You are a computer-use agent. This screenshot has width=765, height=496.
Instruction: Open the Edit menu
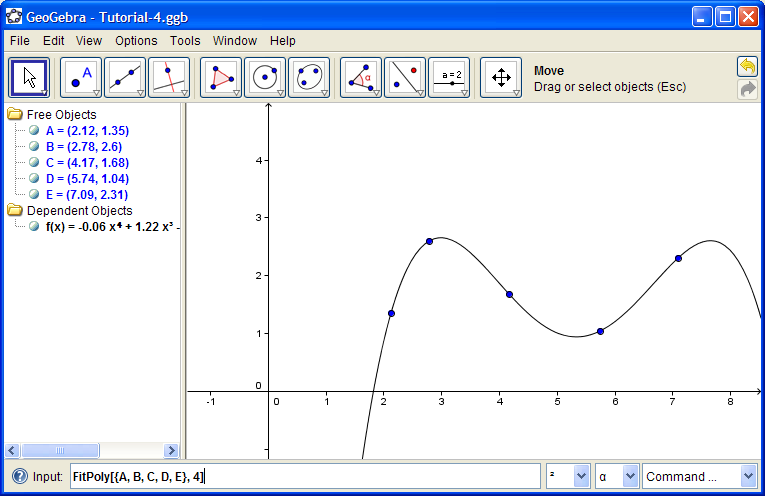53,41
